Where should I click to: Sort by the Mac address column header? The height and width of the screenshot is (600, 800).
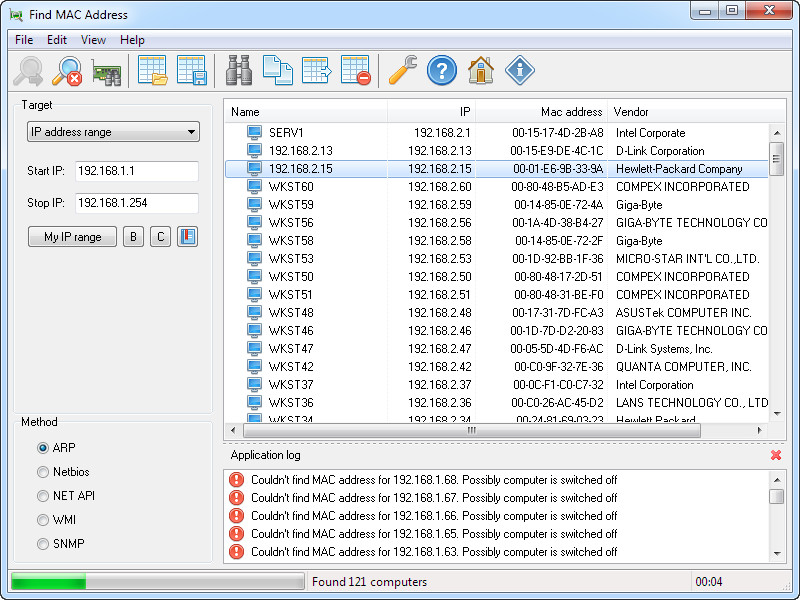[542, 112]
